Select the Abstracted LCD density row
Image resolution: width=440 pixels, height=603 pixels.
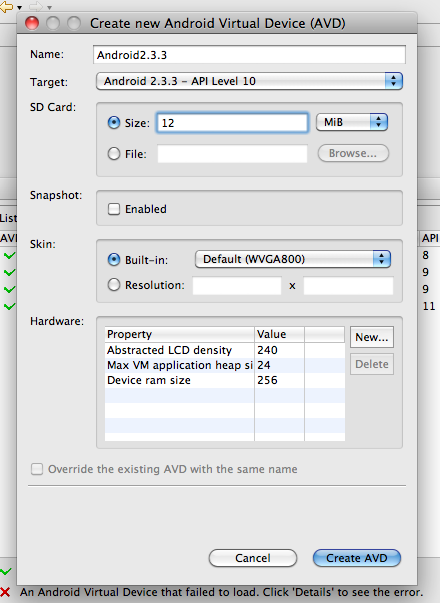[x=225, y=350]
